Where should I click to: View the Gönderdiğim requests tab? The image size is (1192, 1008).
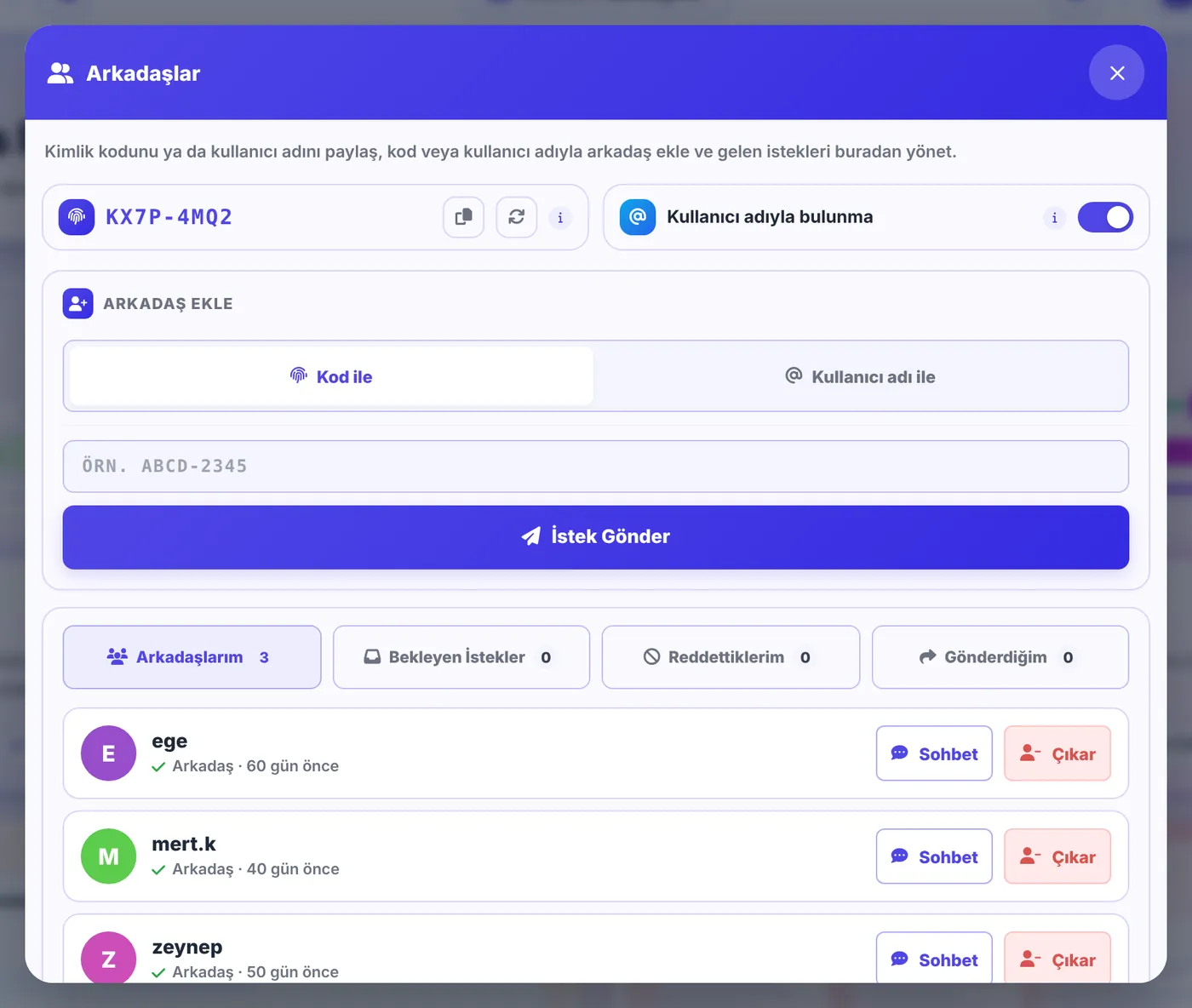tap(1000, 657)
